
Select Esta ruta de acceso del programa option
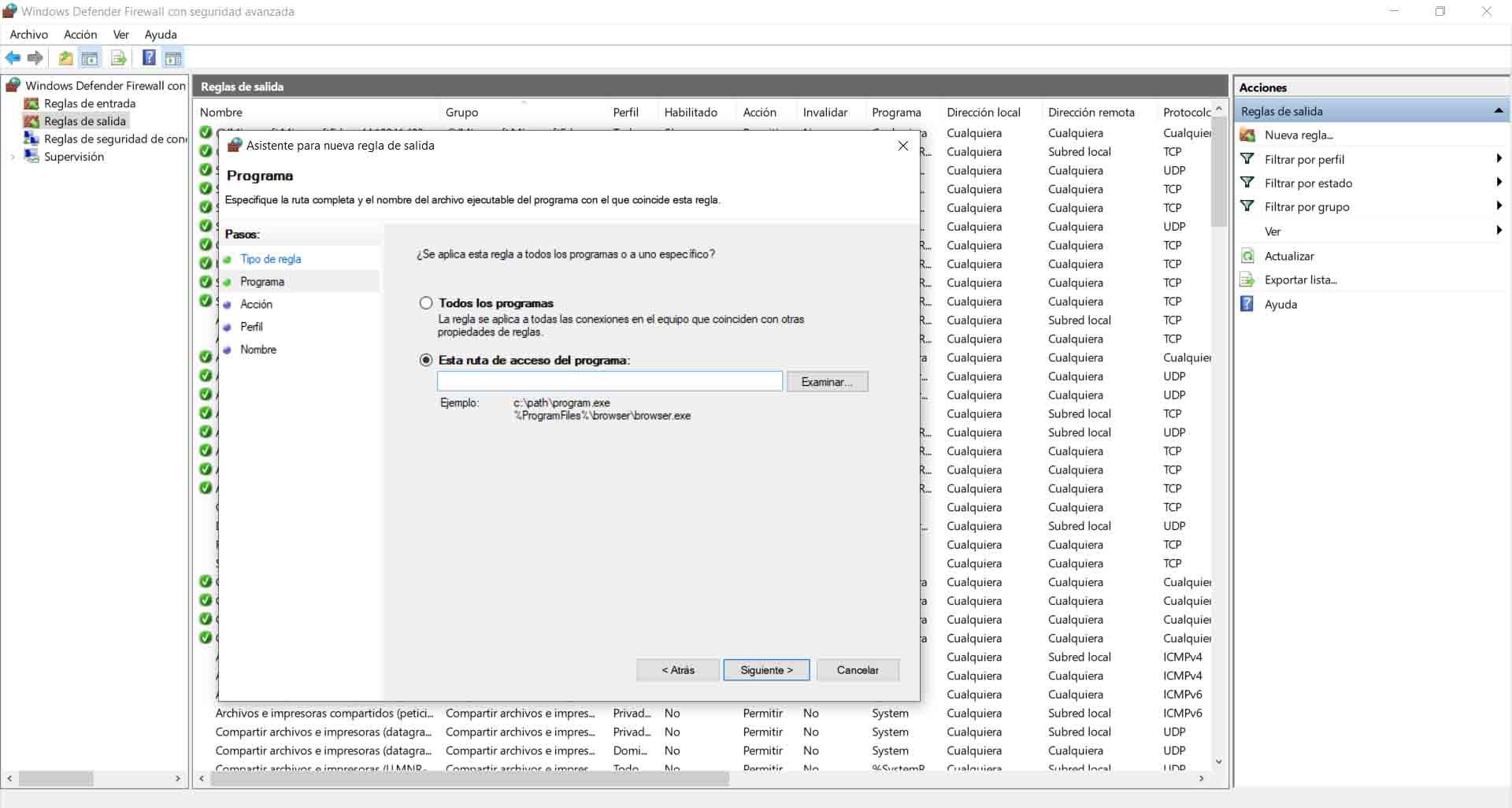click(426, 360)
